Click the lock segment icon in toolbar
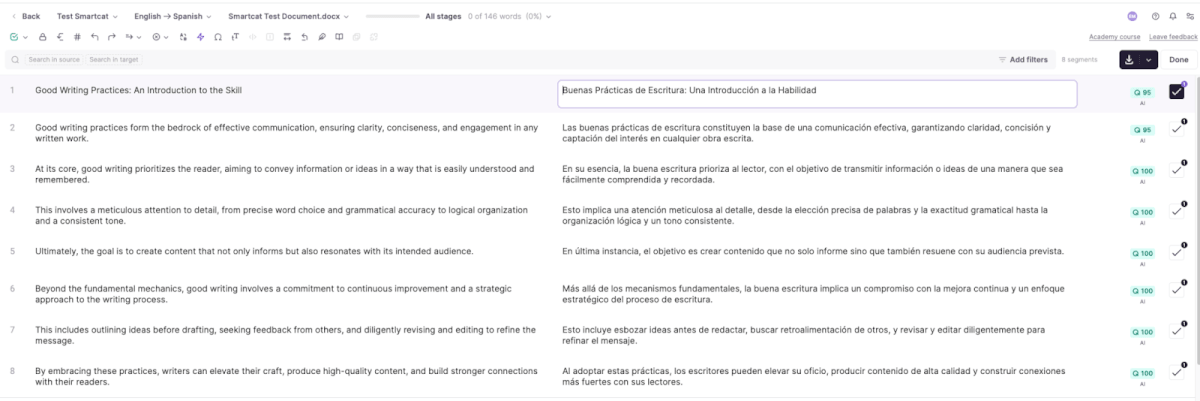The image size is (1200, 401). coord(42,37)
